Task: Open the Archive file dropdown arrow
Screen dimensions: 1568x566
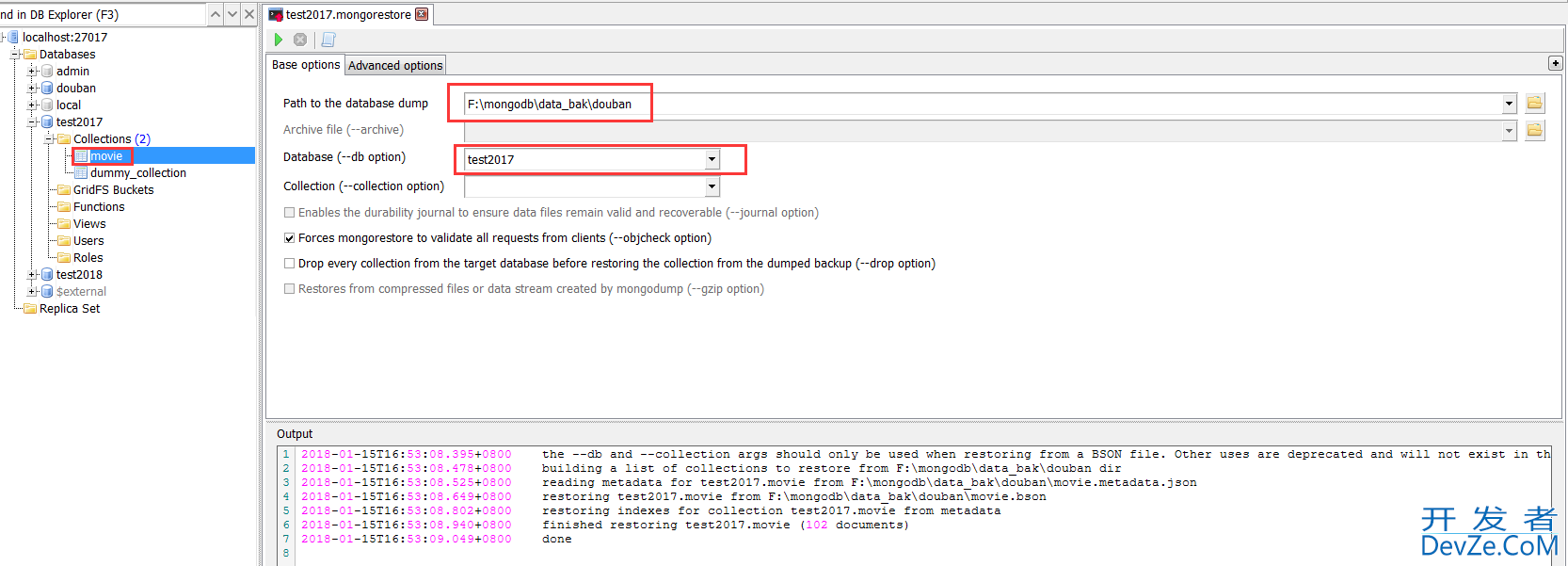Action: 1509,131
